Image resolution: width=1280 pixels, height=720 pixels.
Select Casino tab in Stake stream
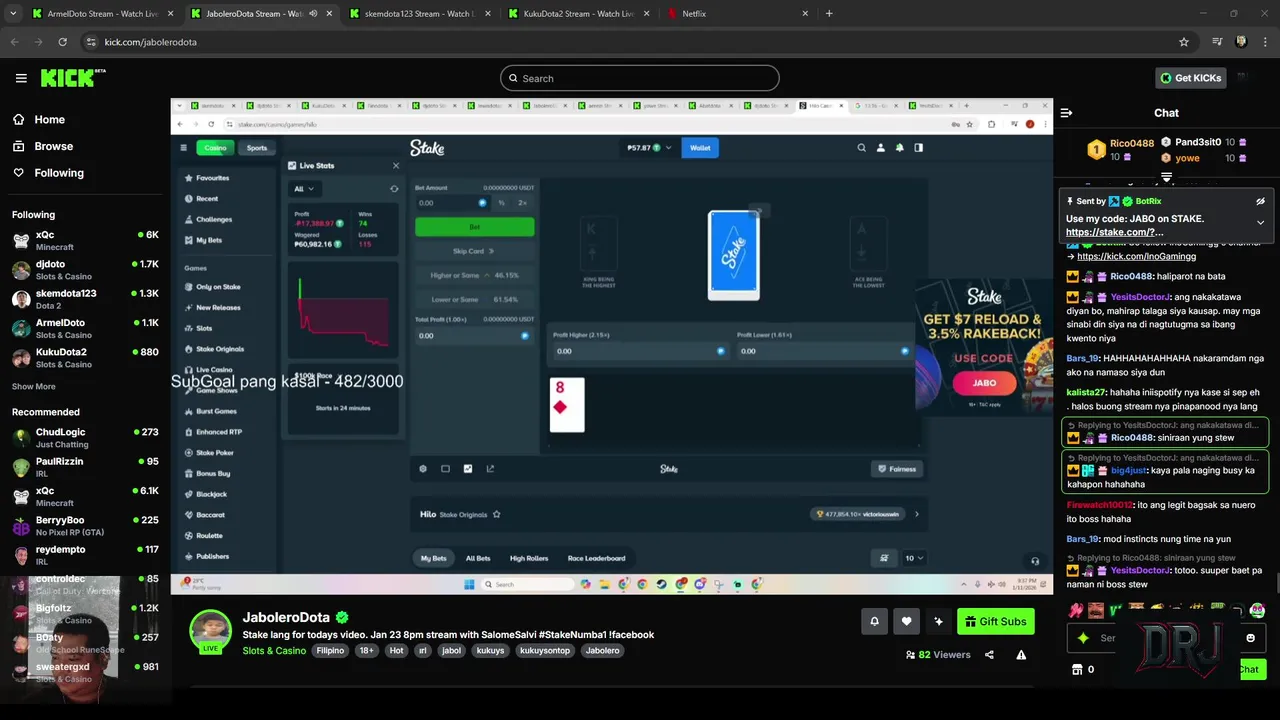point(215,148)
